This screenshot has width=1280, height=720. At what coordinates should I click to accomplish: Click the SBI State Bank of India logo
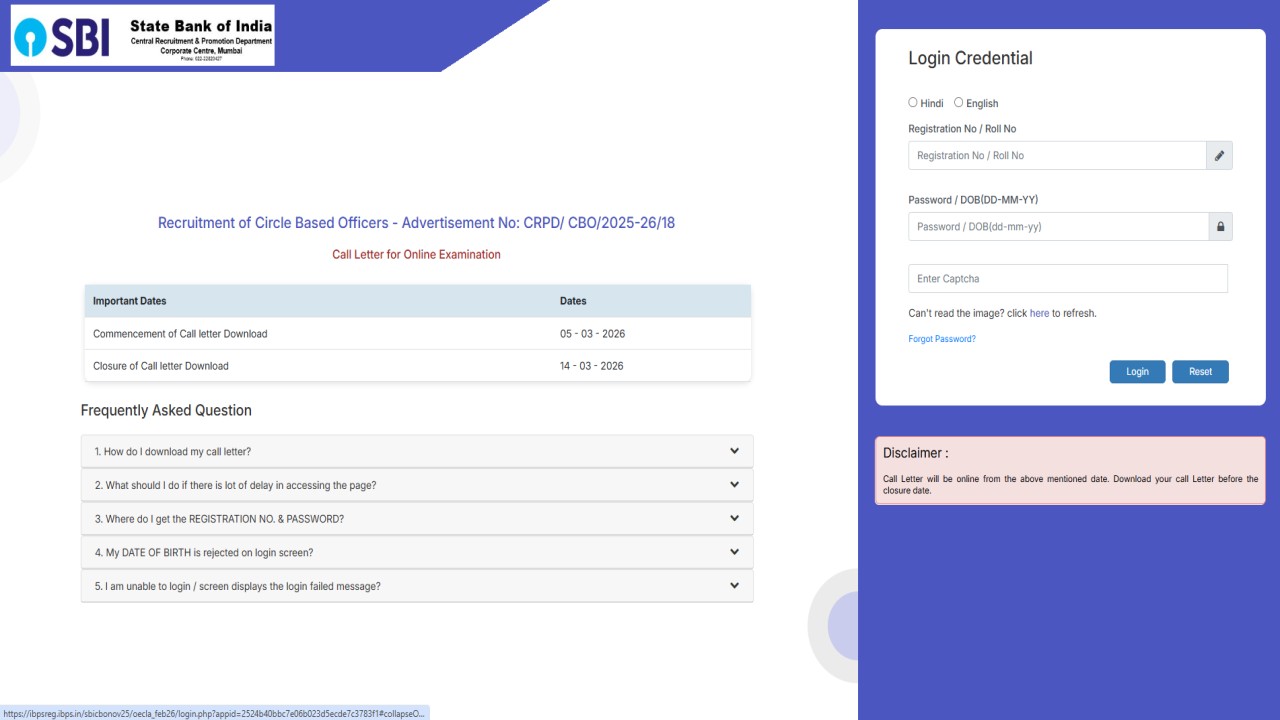[140, 35]
